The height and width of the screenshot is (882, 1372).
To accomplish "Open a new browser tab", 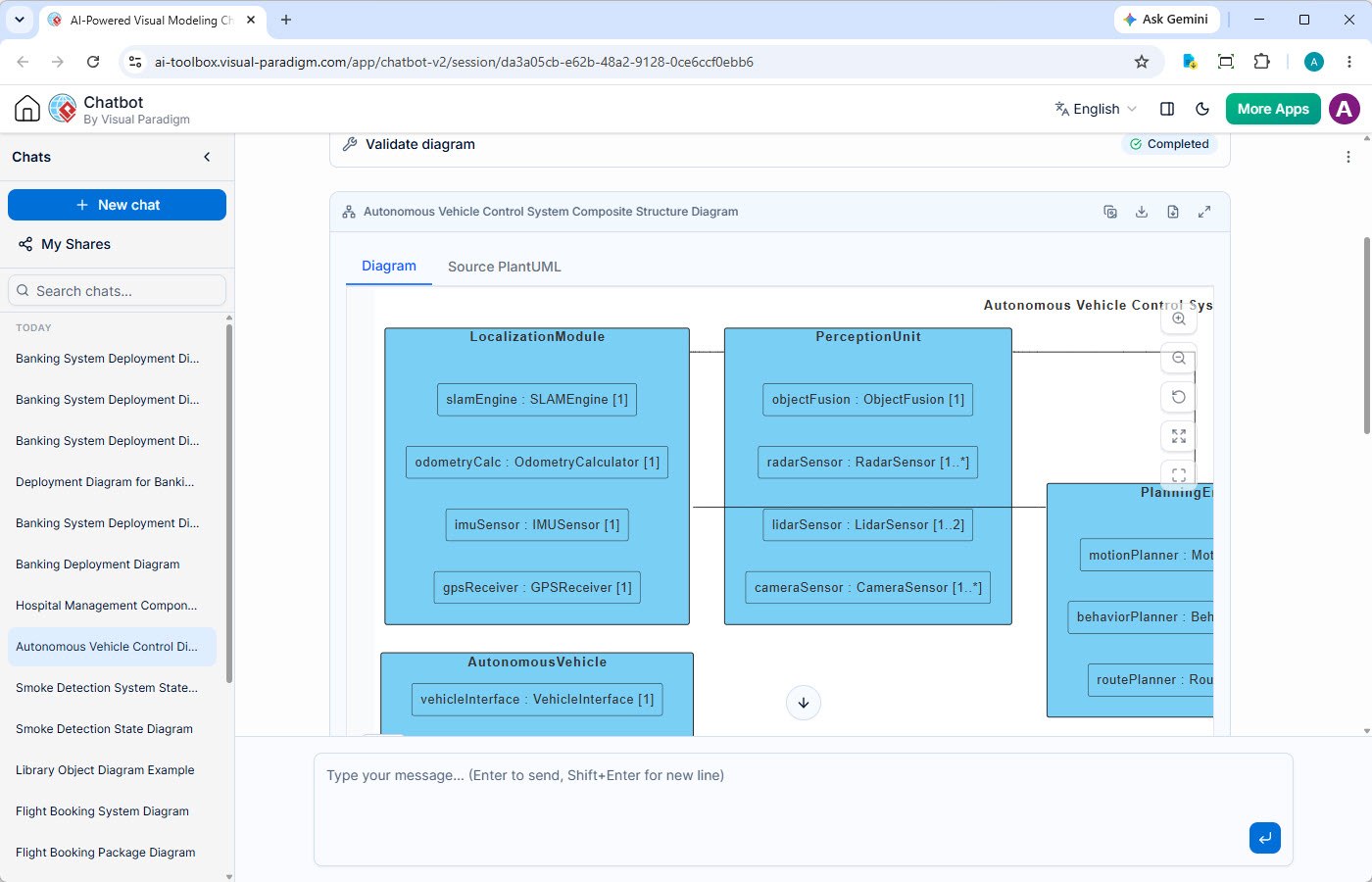I will tap(286, 20).
